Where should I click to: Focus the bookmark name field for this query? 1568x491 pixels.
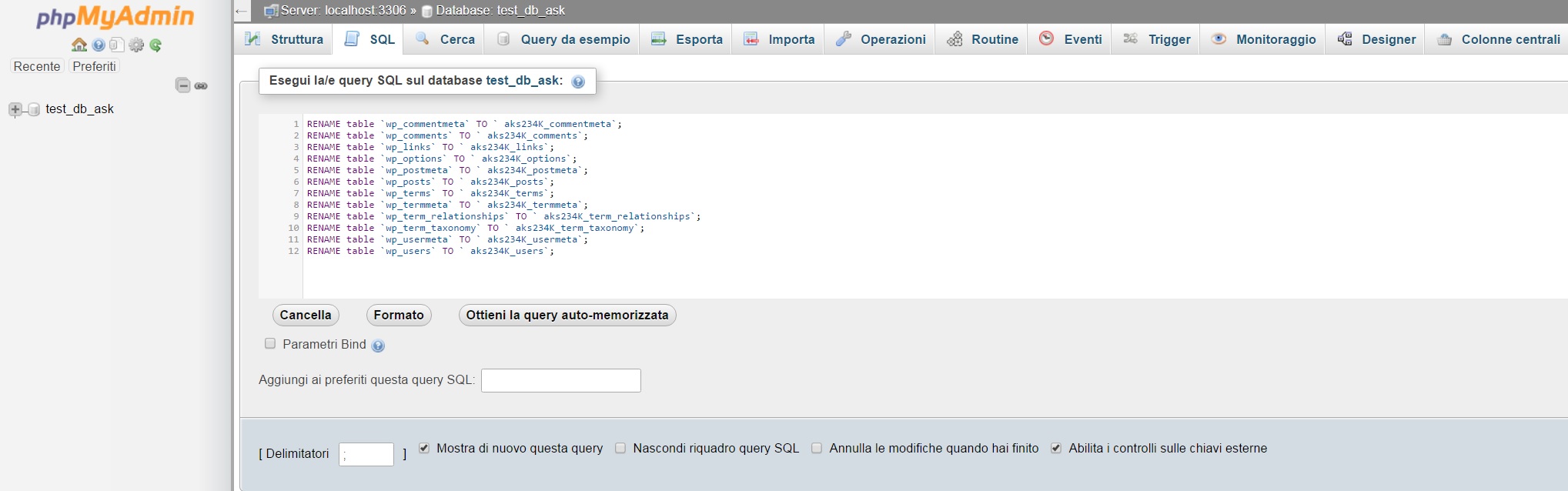point(561,380)
